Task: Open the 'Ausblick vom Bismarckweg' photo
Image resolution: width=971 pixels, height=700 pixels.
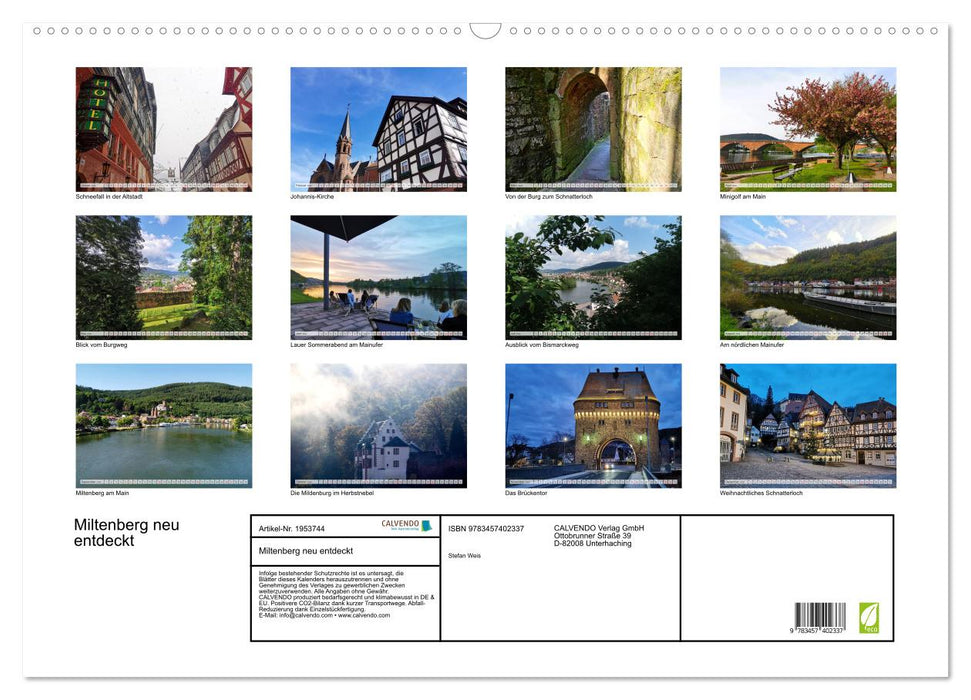Action: click(592, 277)
